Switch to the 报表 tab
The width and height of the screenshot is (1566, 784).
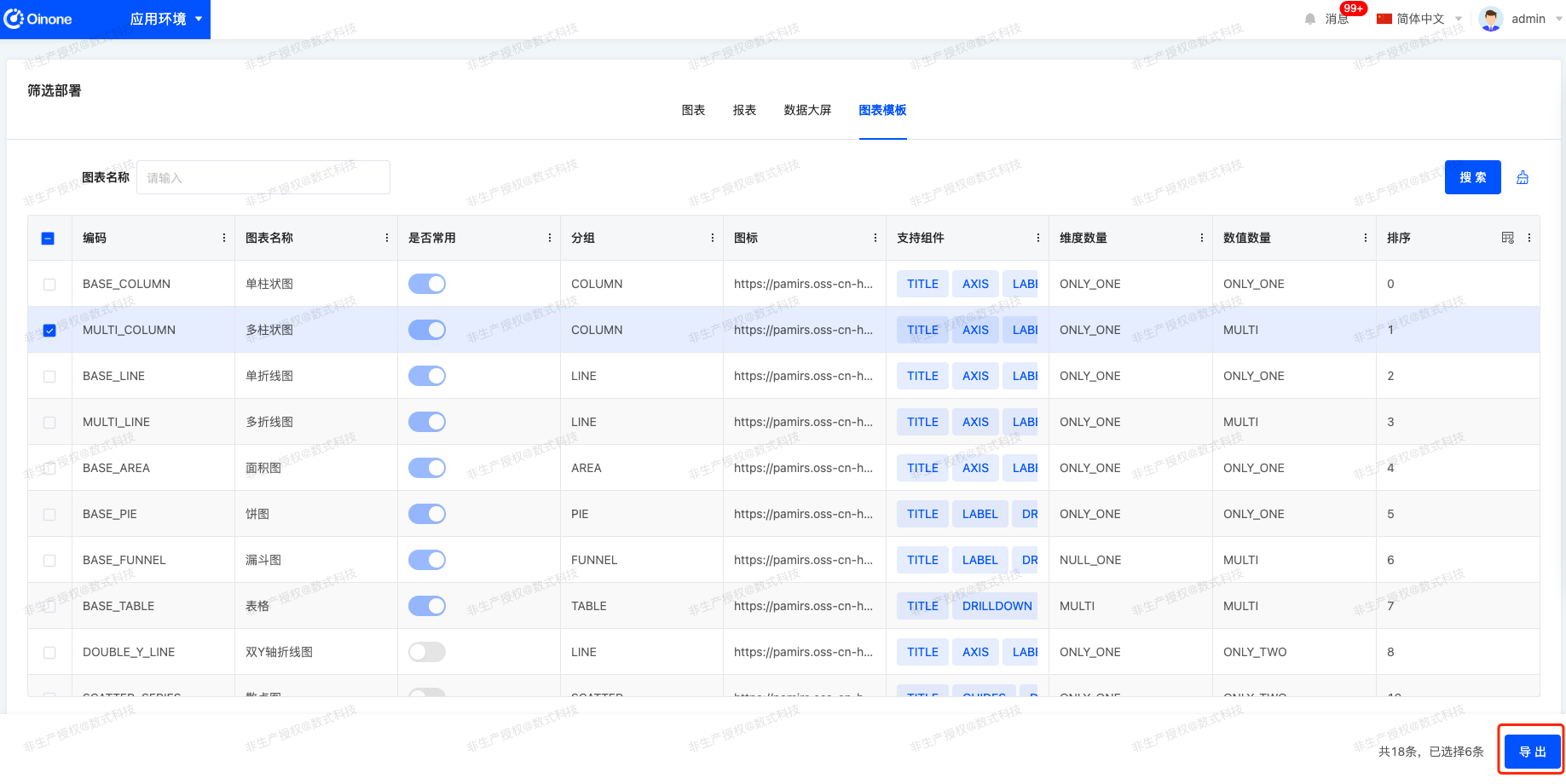click(x=744, y=110)
